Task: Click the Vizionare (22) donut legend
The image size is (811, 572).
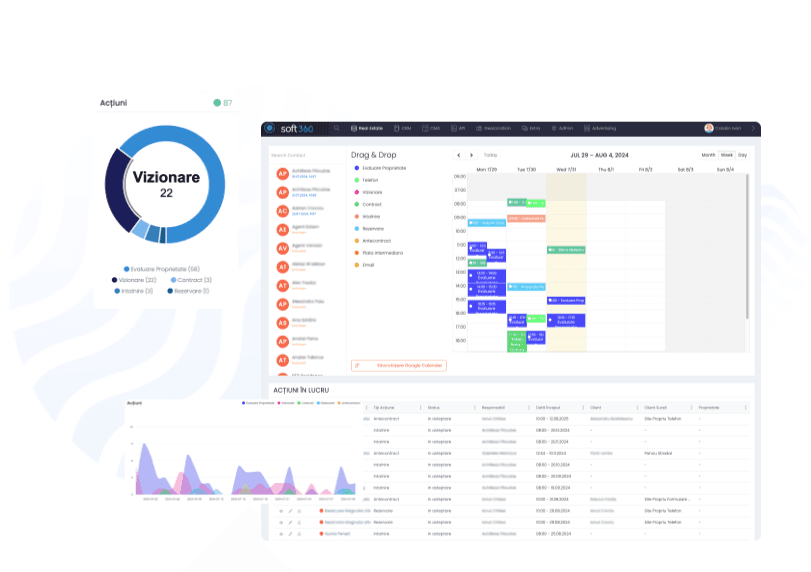Action: [134, 280]
